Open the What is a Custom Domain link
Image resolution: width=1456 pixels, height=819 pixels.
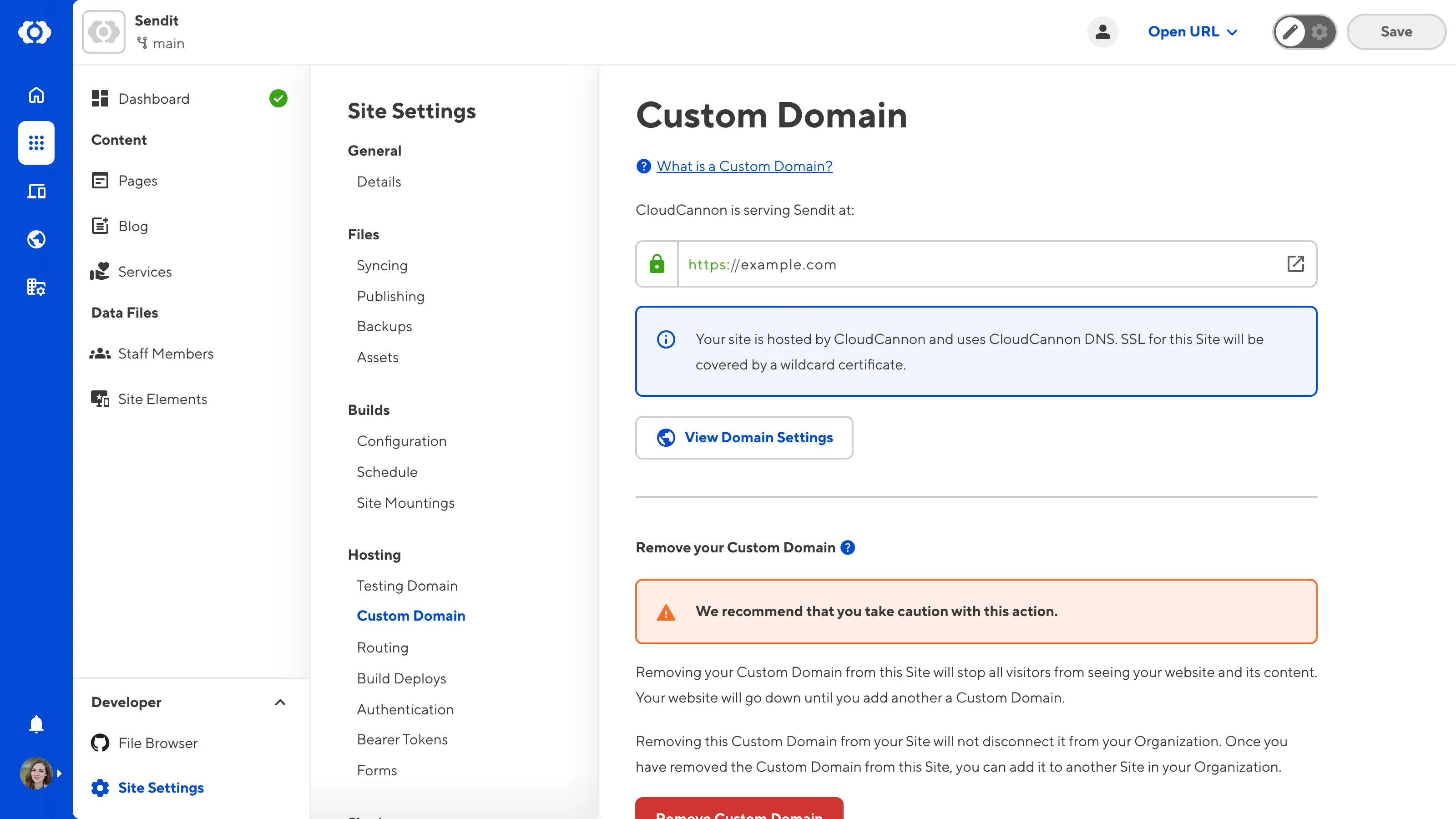click(744, 166)
